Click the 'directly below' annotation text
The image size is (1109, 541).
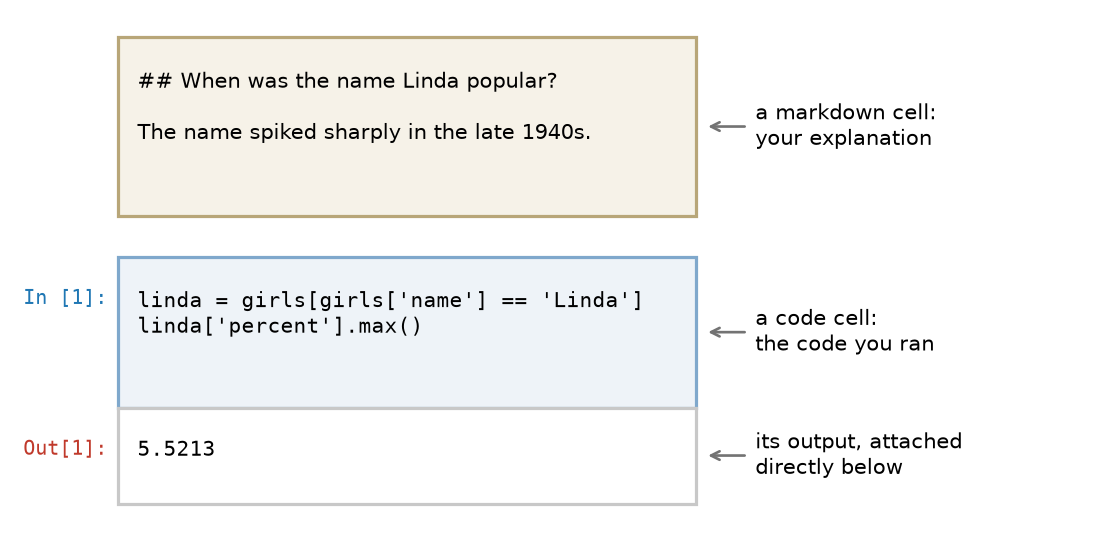pyautogui.click(x=829, y=467)
